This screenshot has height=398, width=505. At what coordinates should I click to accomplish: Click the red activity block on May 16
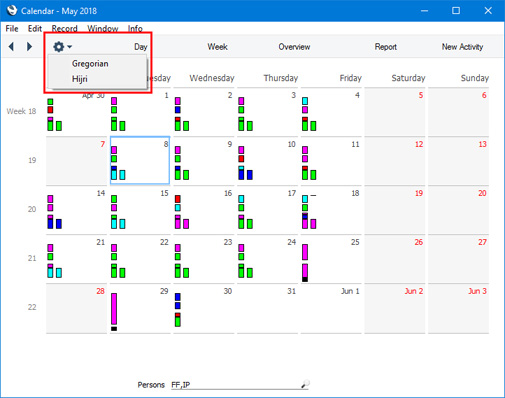[x=178, y=199]
